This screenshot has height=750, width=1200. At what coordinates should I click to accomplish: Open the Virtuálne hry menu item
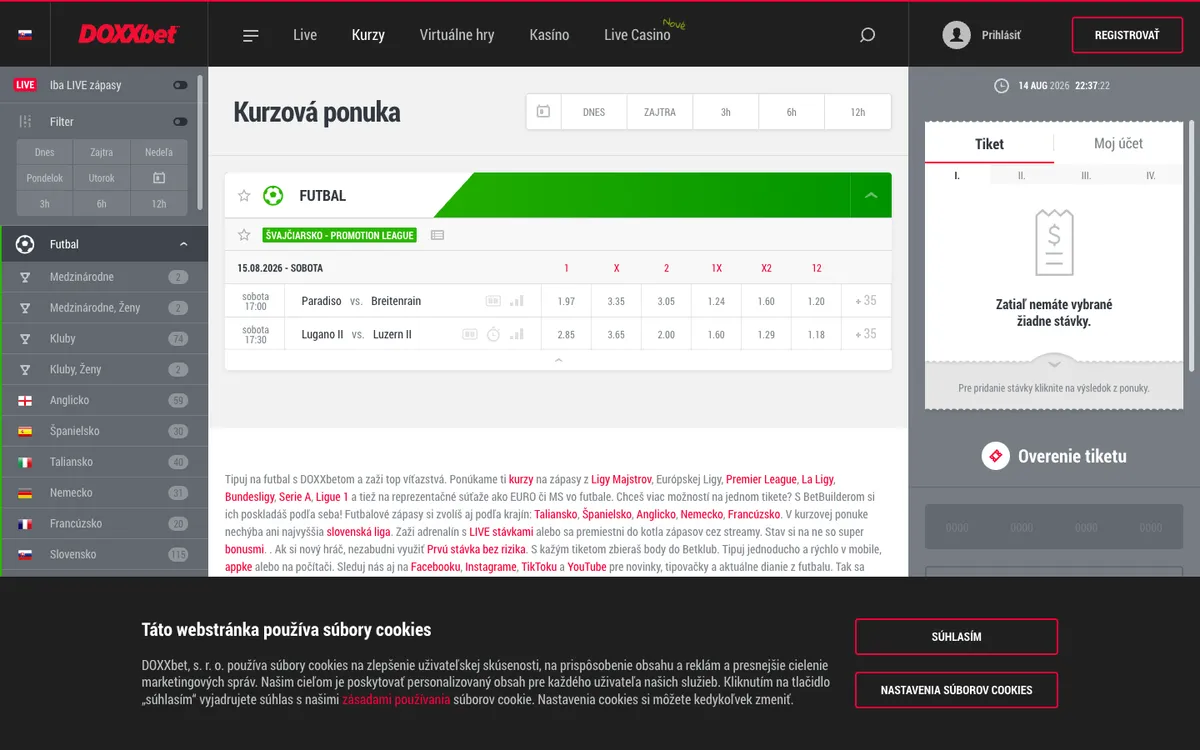point(457,35)
